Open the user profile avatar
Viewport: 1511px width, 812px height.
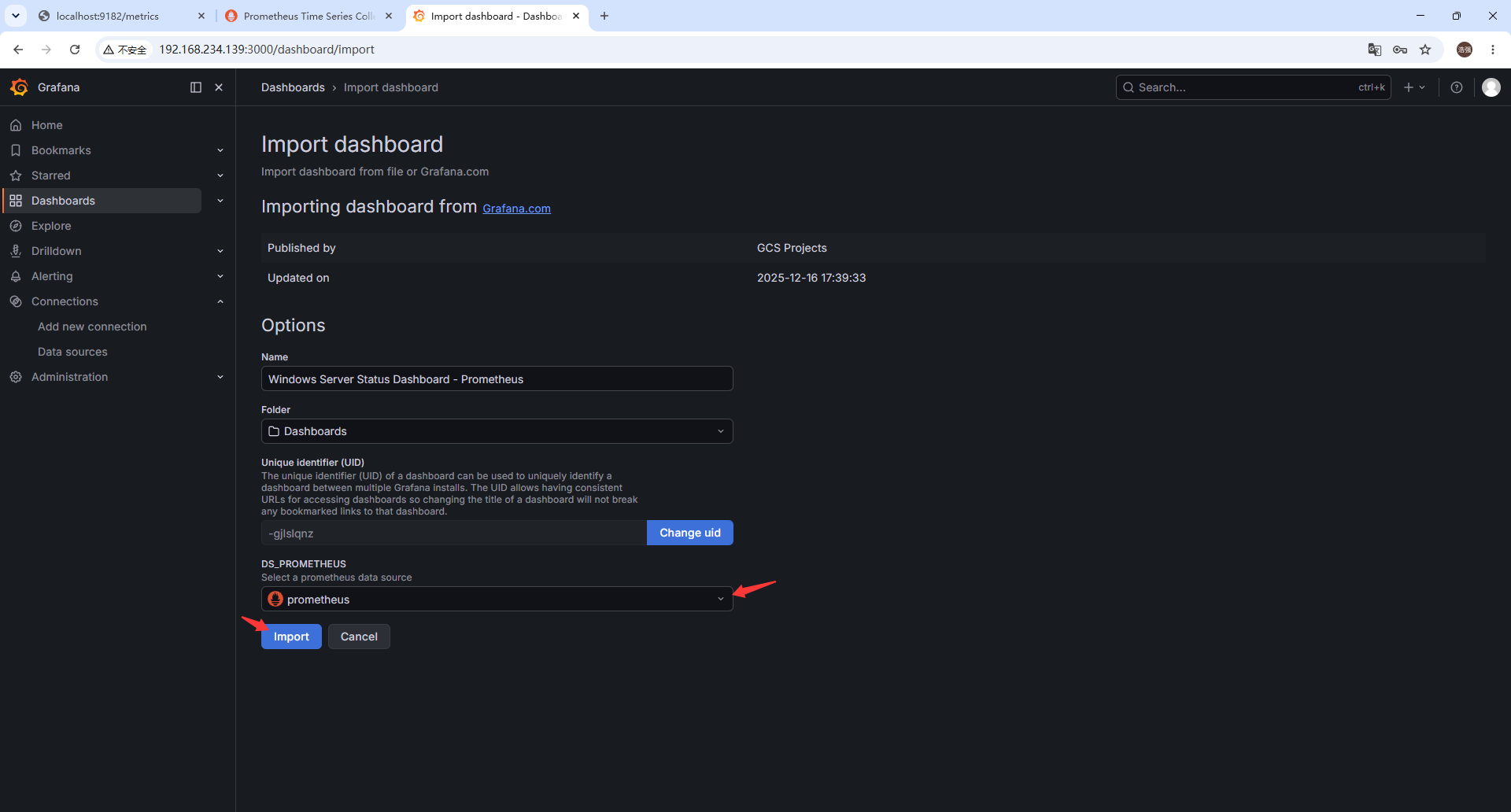pos(1491,87)
